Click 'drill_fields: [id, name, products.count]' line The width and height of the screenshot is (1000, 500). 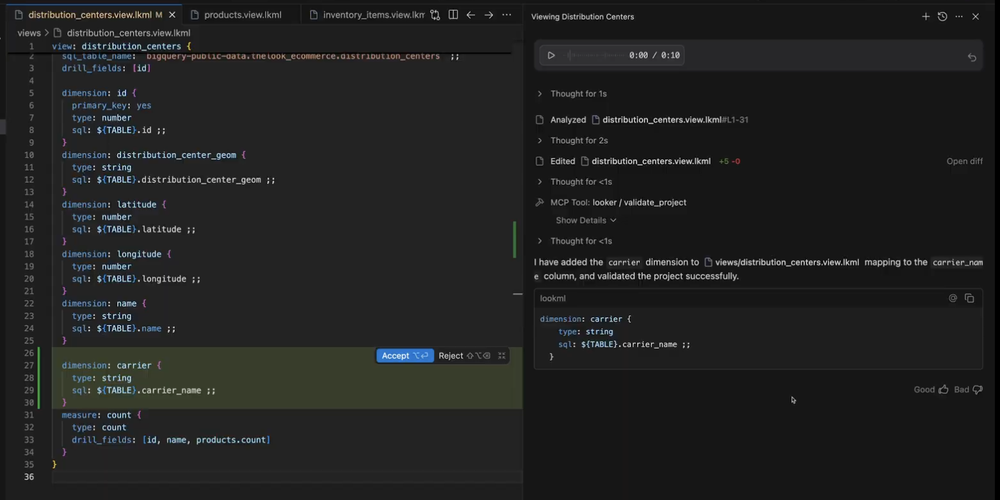click(x=171, y=440)
